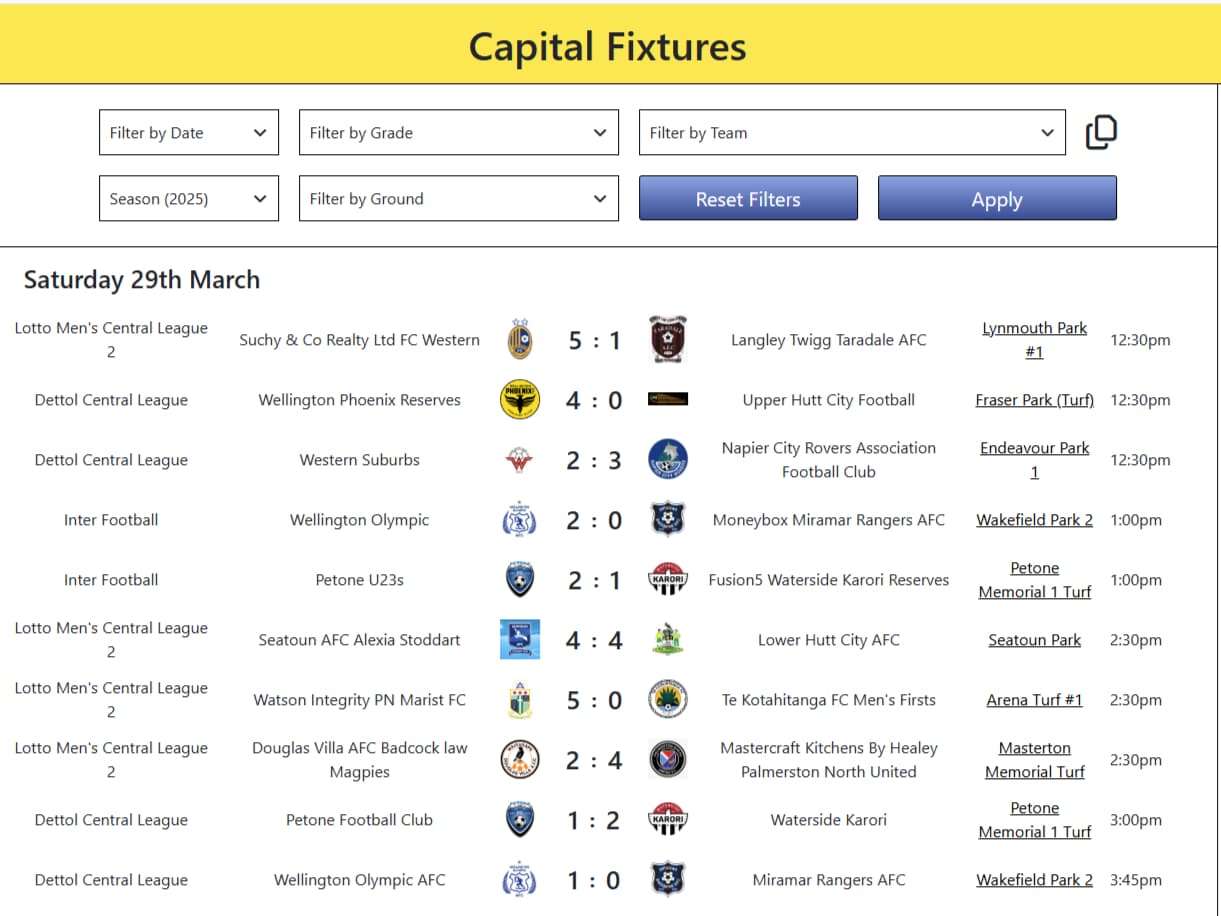Image resolution: width=1221 pixels, height=916 pixels.
Task: Open the Season (2025) dropdown
Action: pyautogui.click(x=189, y=198)
